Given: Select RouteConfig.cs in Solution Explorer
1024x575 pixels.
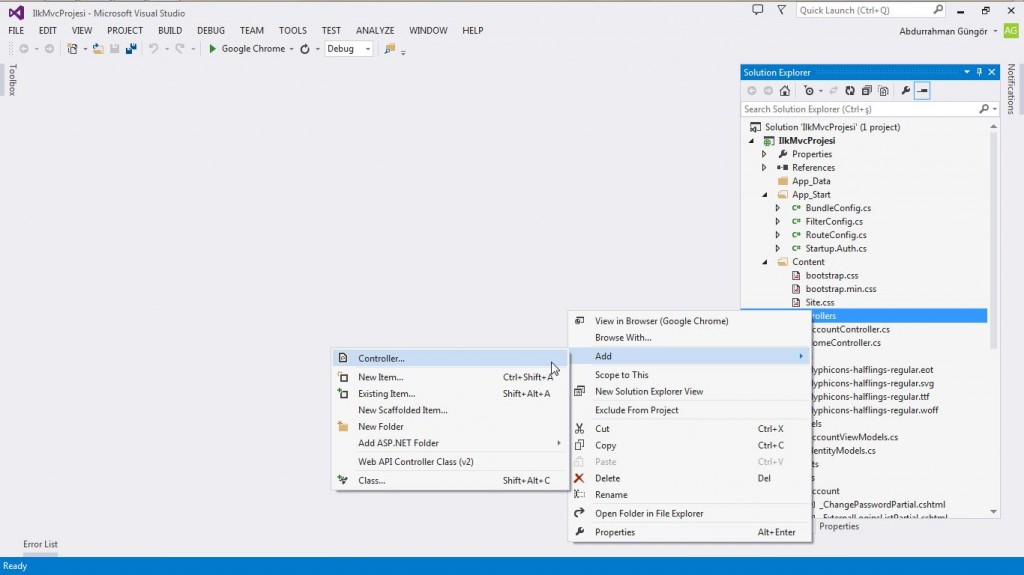Looking at the screenshot, I should (x=835, y=235).
